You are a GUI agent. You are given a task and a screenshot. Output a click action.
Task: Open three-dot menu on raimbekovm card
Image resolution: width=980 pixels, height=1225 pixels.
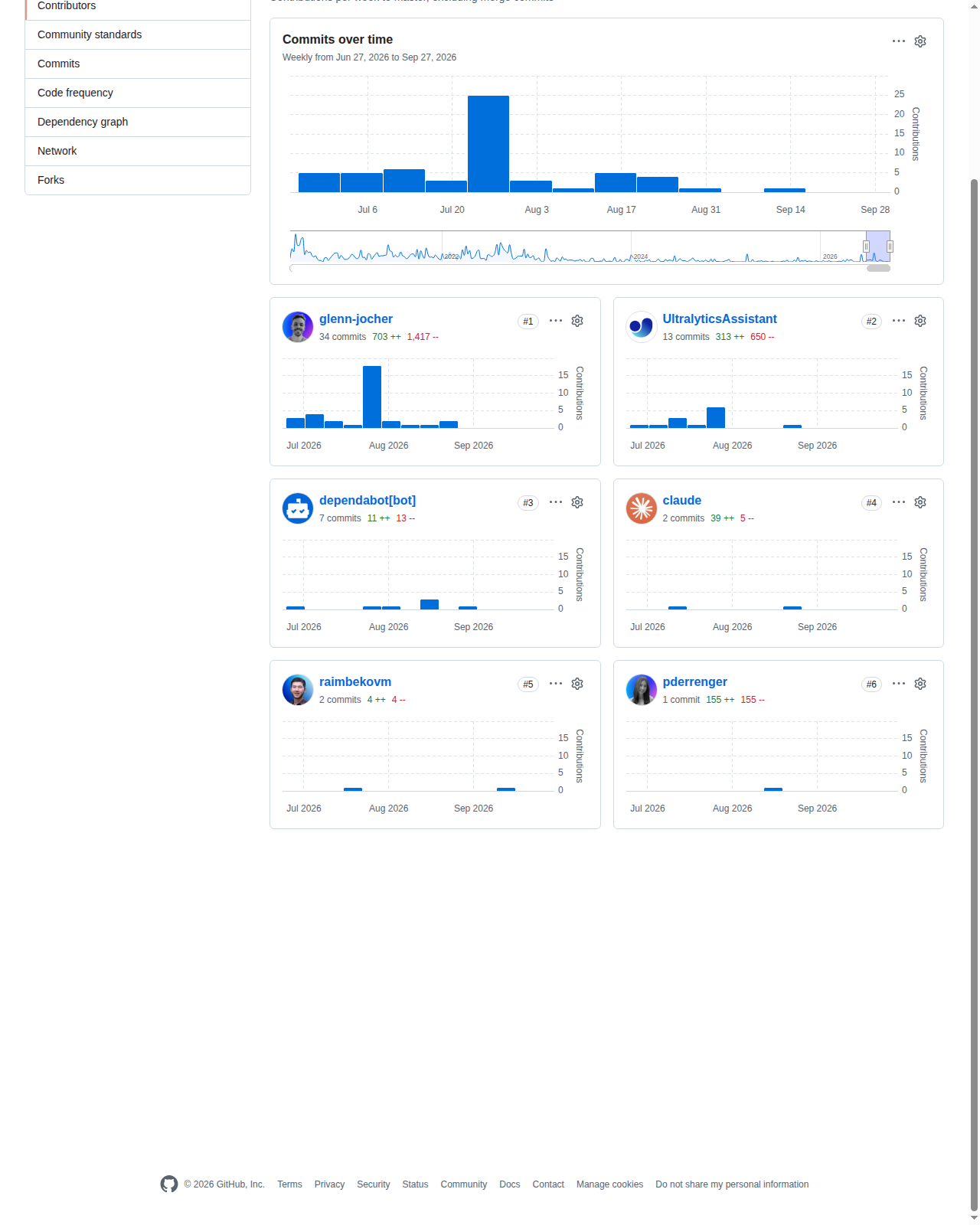pyautogui.click(x=556, y=684)
